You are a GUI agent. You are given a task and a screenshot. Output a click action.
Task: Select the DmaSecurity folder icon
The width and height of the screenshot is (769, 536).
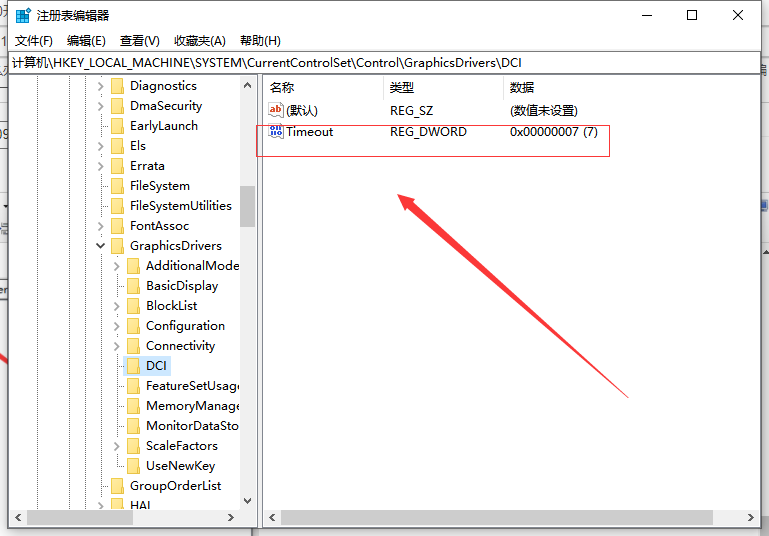tap(118, 106)
